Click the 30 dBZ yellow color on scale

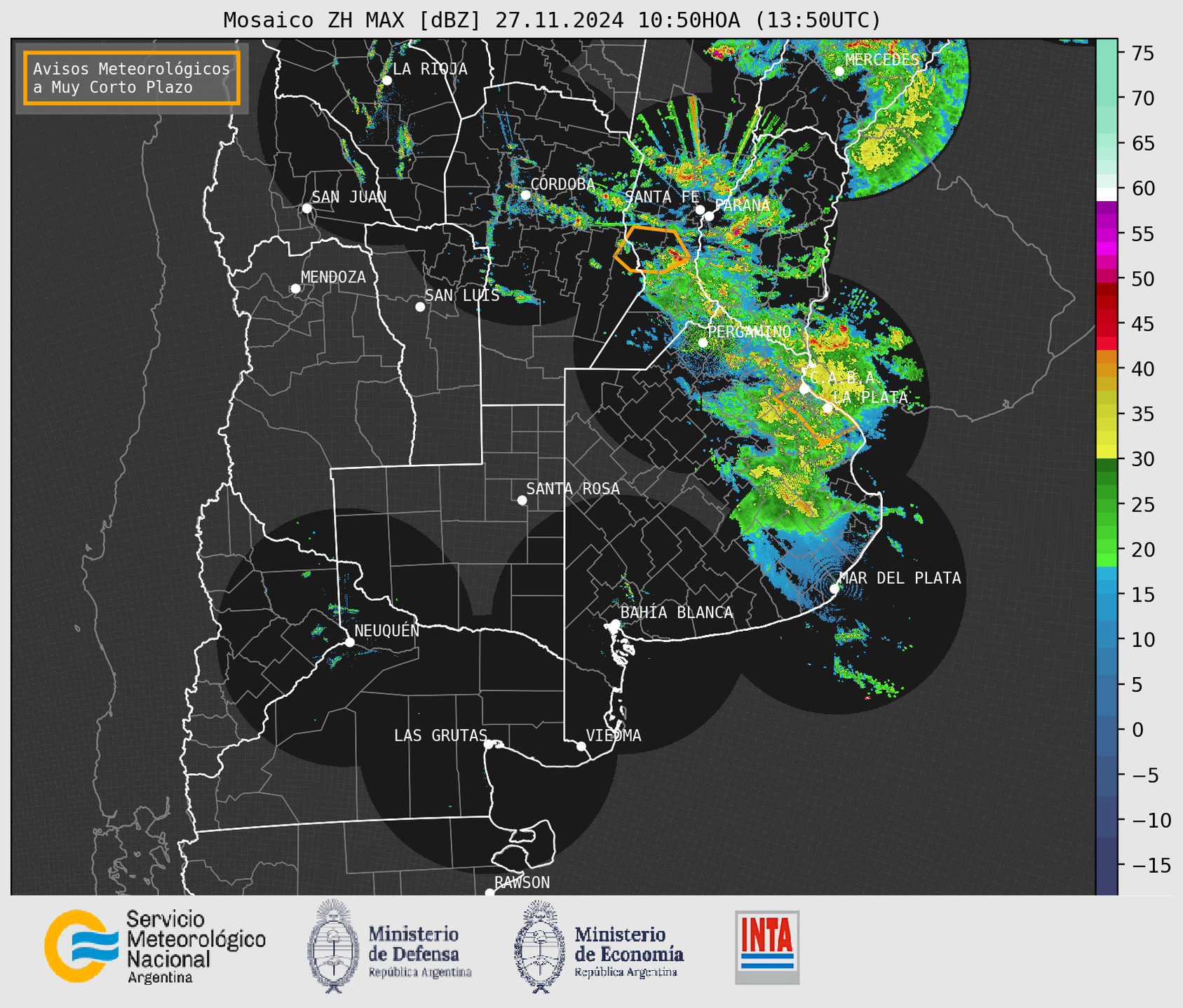(1107, 451)
